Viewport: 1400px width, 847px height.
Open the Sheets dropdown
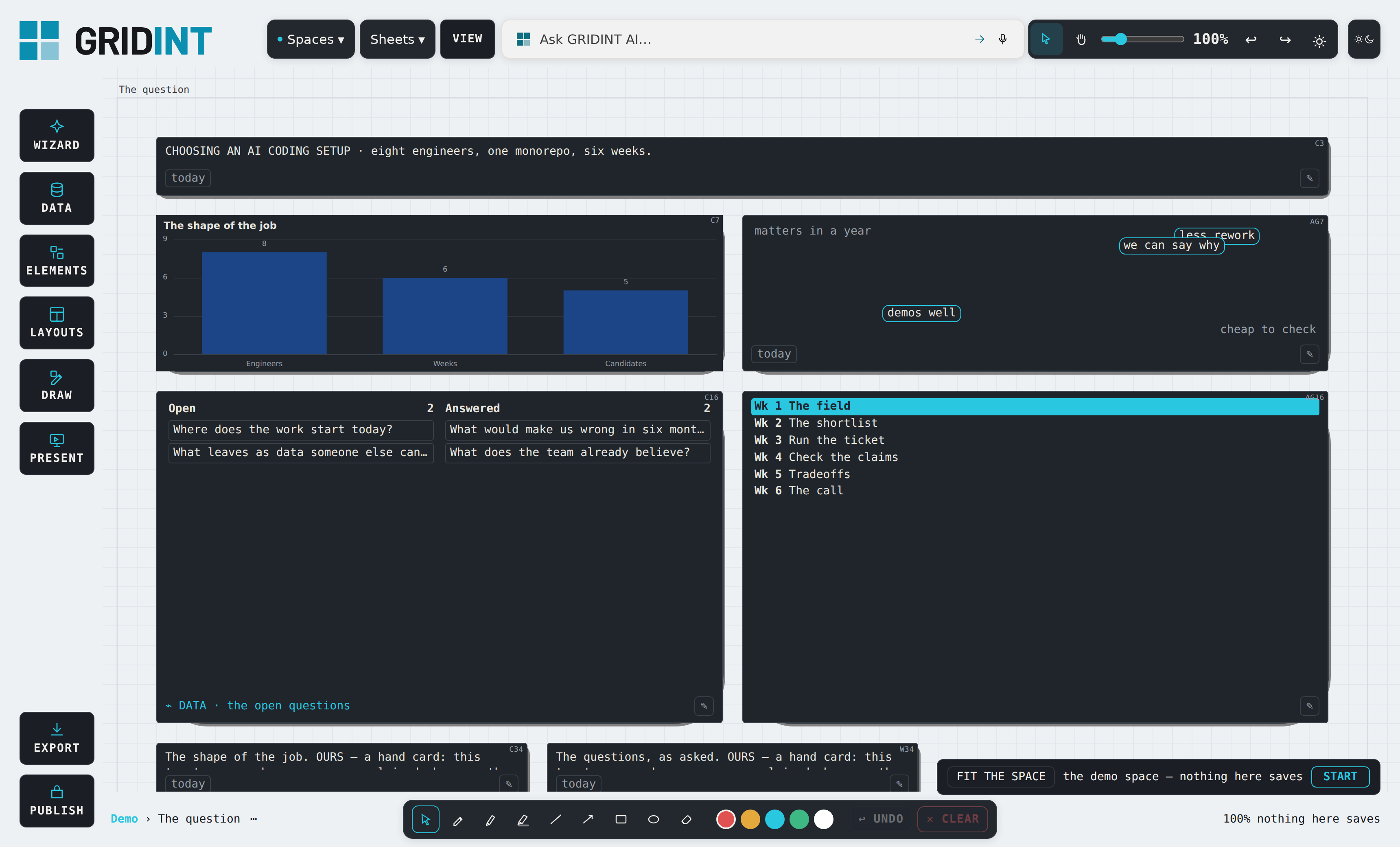point(397,39)
